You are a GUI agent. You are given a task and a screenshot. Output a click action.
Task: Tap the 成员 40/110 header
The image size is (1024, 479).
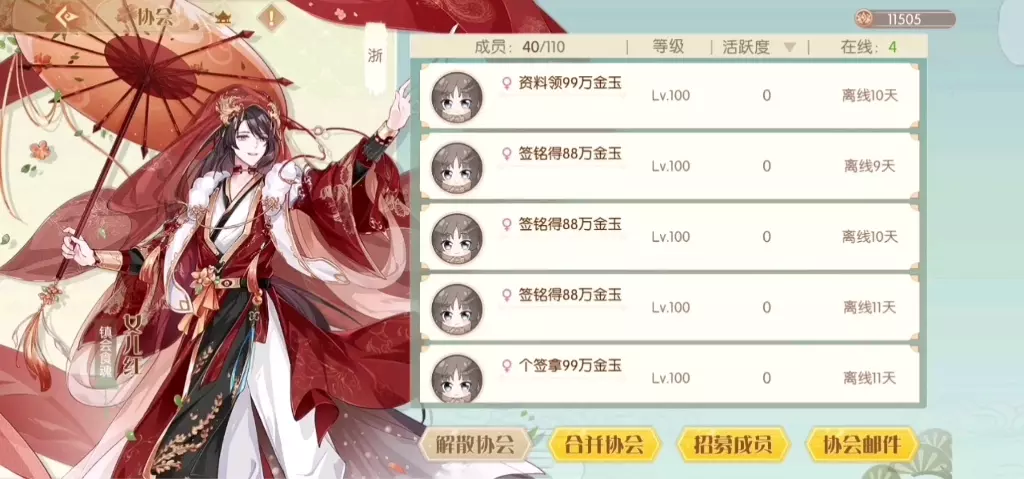(519, 47)
